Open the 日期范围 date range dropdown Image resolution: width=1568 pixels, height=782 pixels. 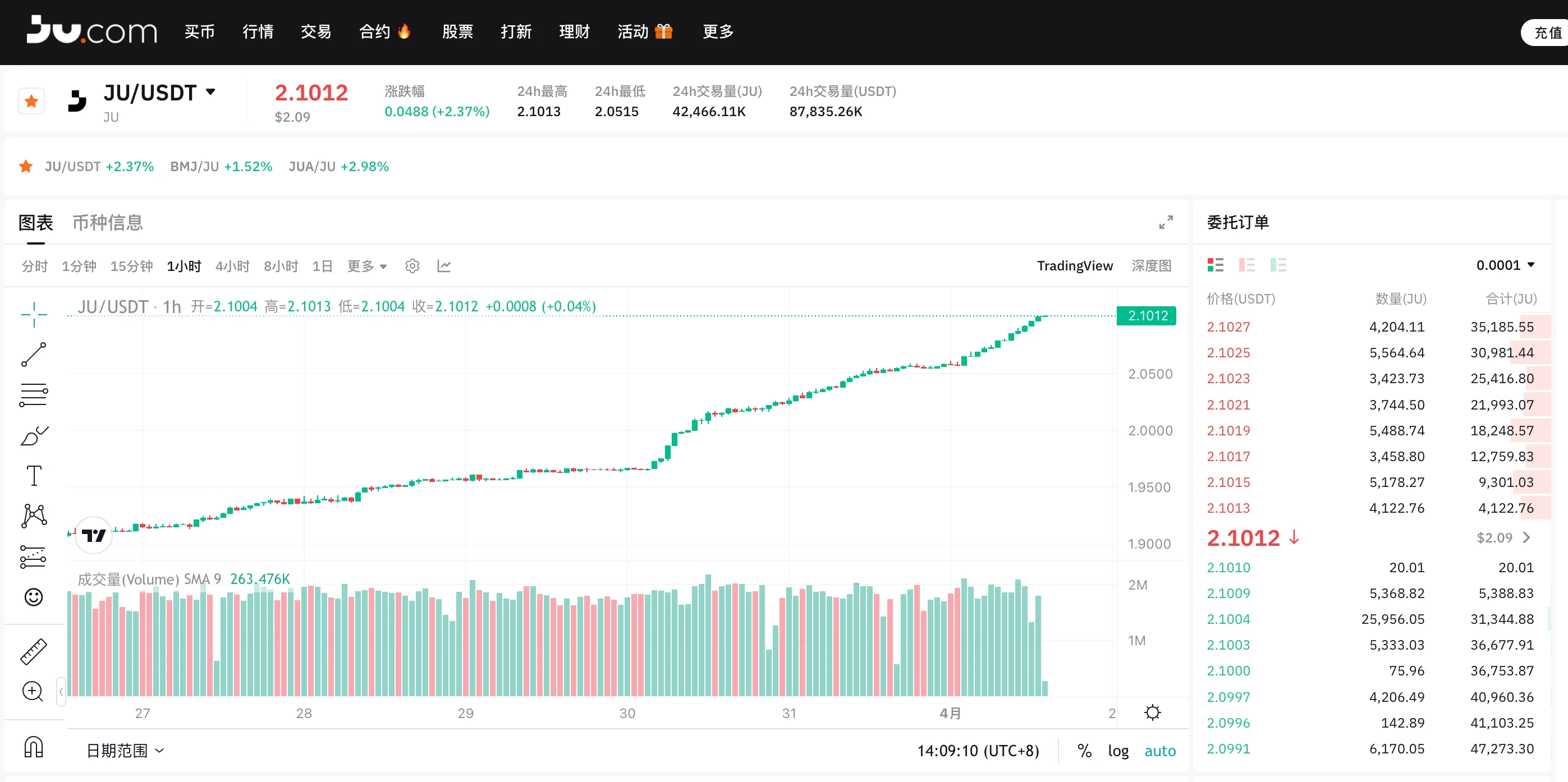click(125, 751)
